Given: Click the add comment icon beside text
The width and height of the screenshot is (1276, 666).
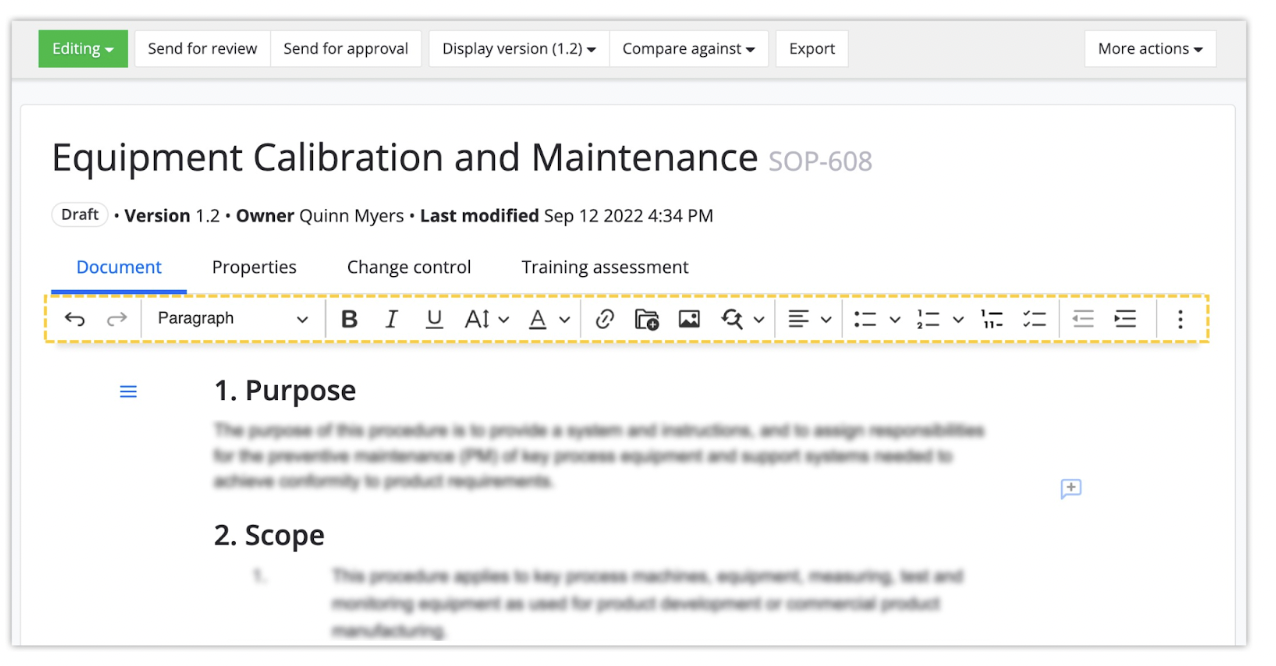Looking at the screenshot, I should (1071, 489).
